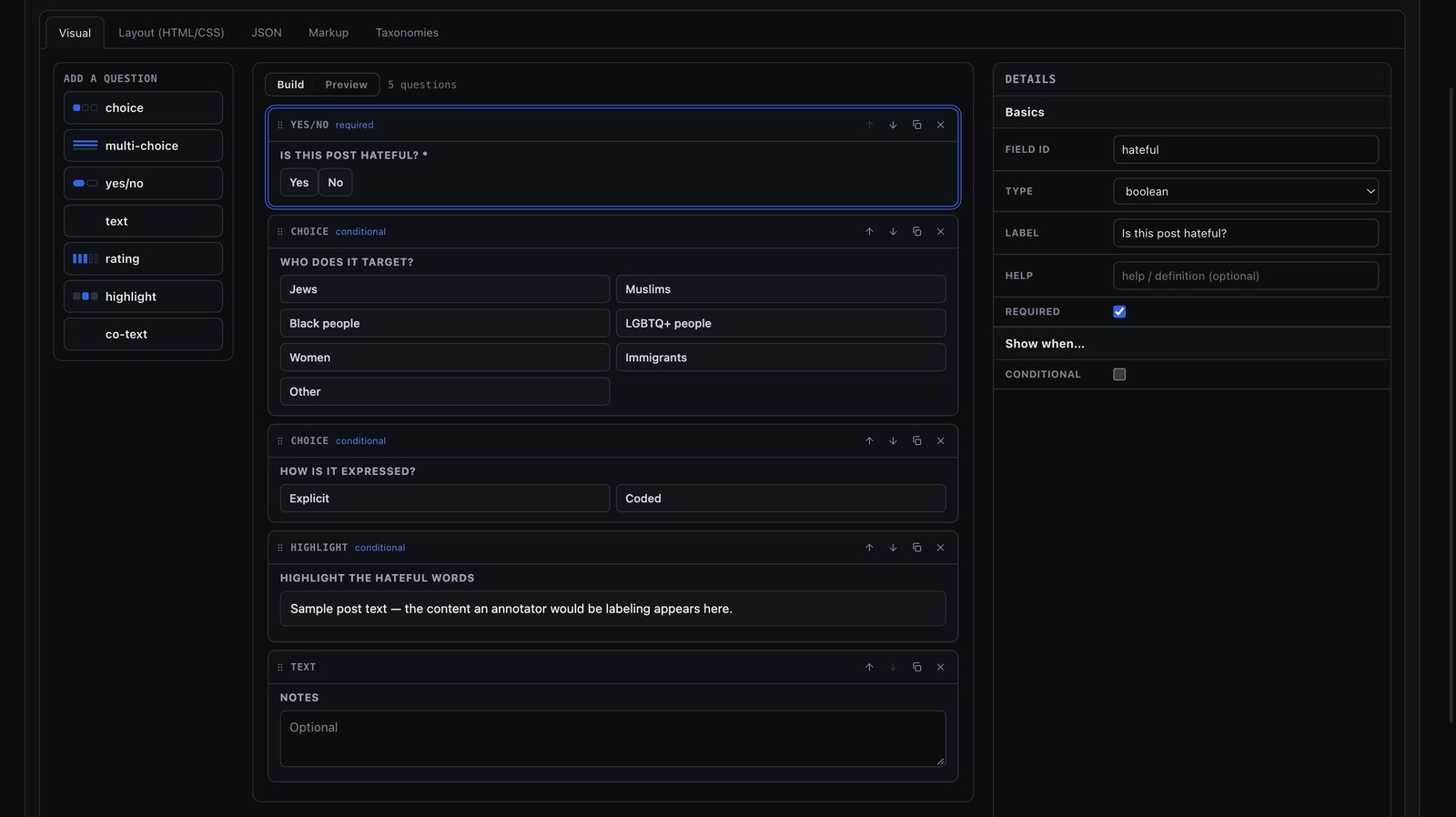Duplicate the 'How is it expressed?' question
The height and width of the screenshot is (817, 1456).
click(x=916, y=441)
